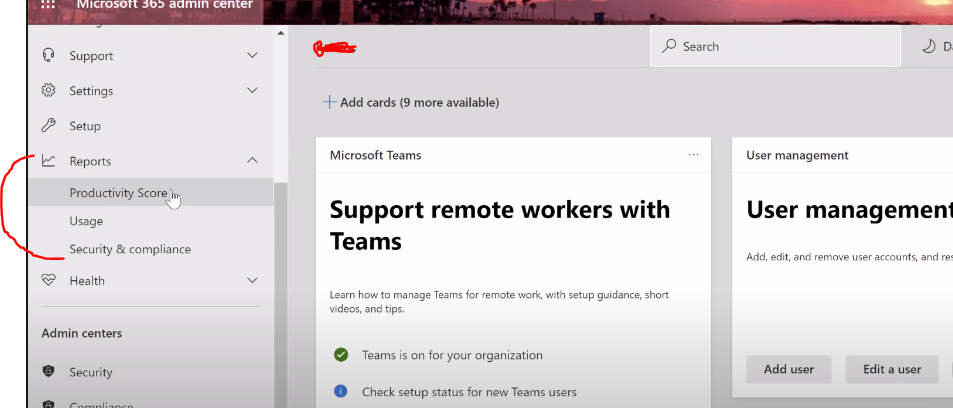This screenshot has width=953, height=408.
Task: Expand the Support menu chevron
Action: click(252, 55)
